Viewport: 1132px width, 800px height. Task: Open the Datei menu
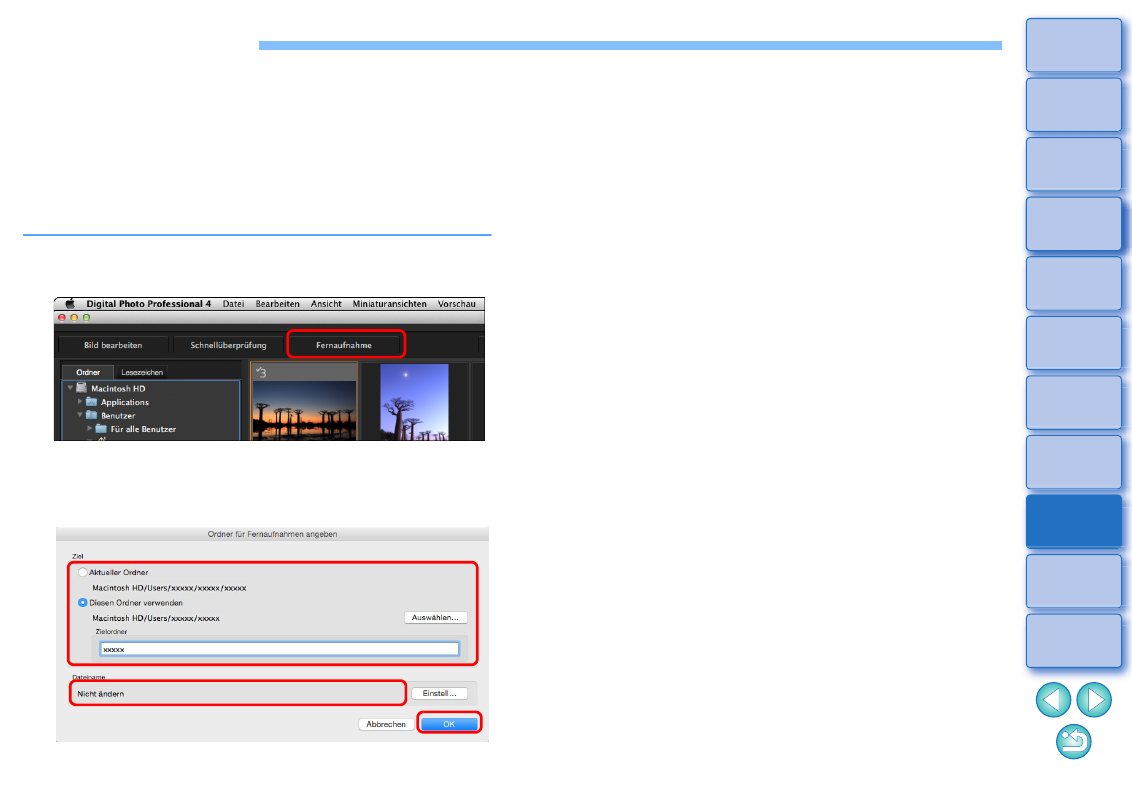click(233, 304)
